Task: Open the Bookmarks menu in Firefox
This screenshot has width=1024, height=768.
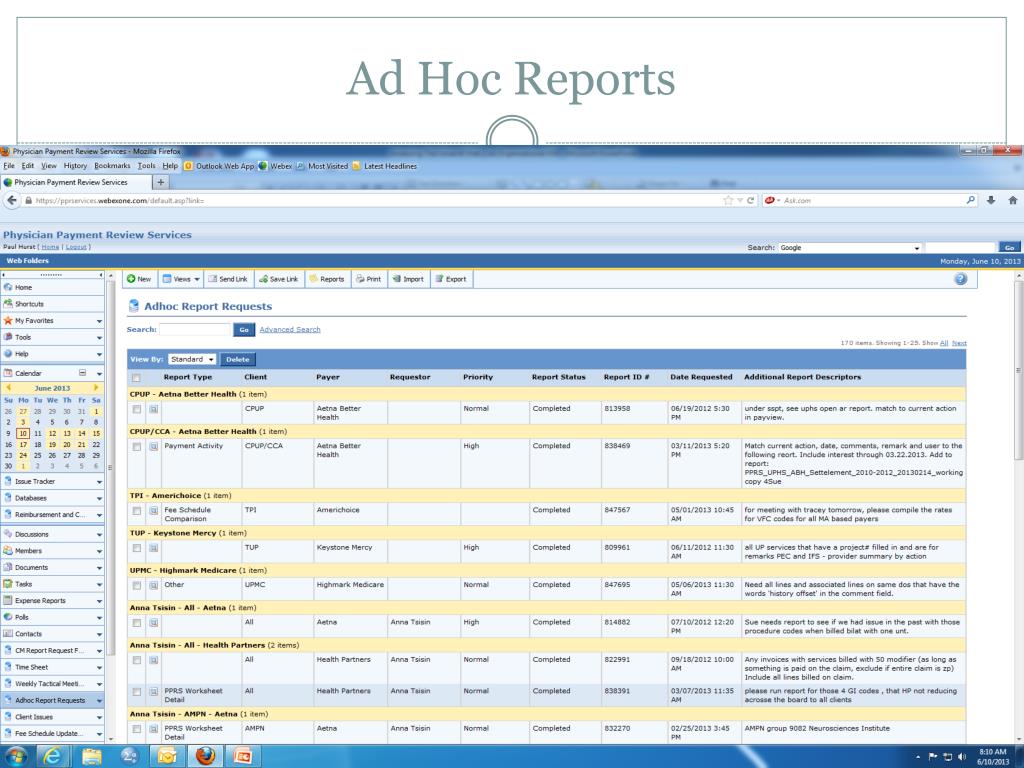Action: pos(112,166)
